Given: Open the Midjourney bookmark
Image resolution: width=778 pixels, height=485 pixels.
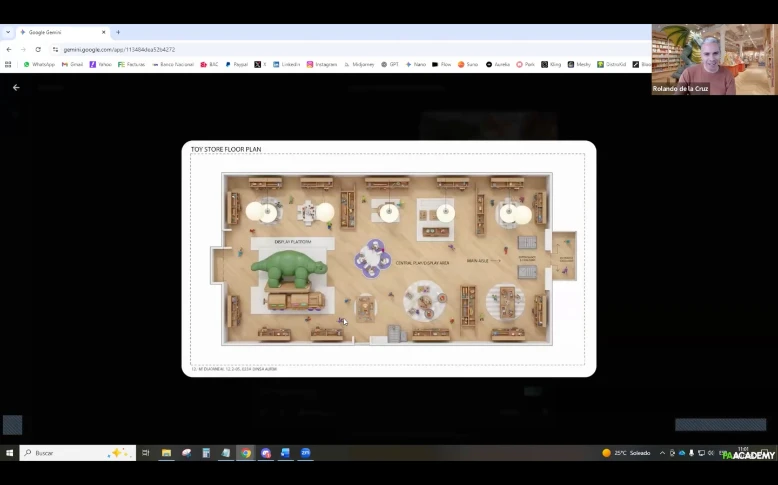Looking at the screenshot, I should pyautogui.click(x=358, y=64).
